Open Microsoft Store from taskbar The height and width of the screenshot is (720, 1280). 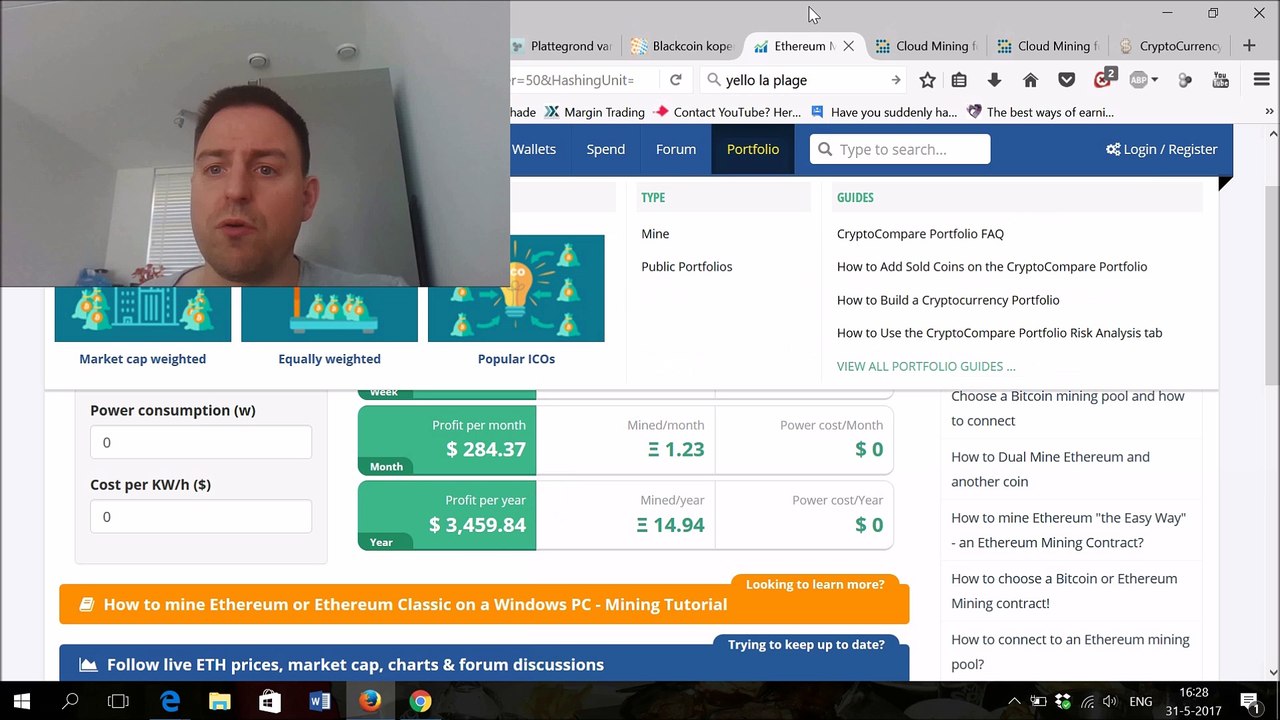click(270, 701)
